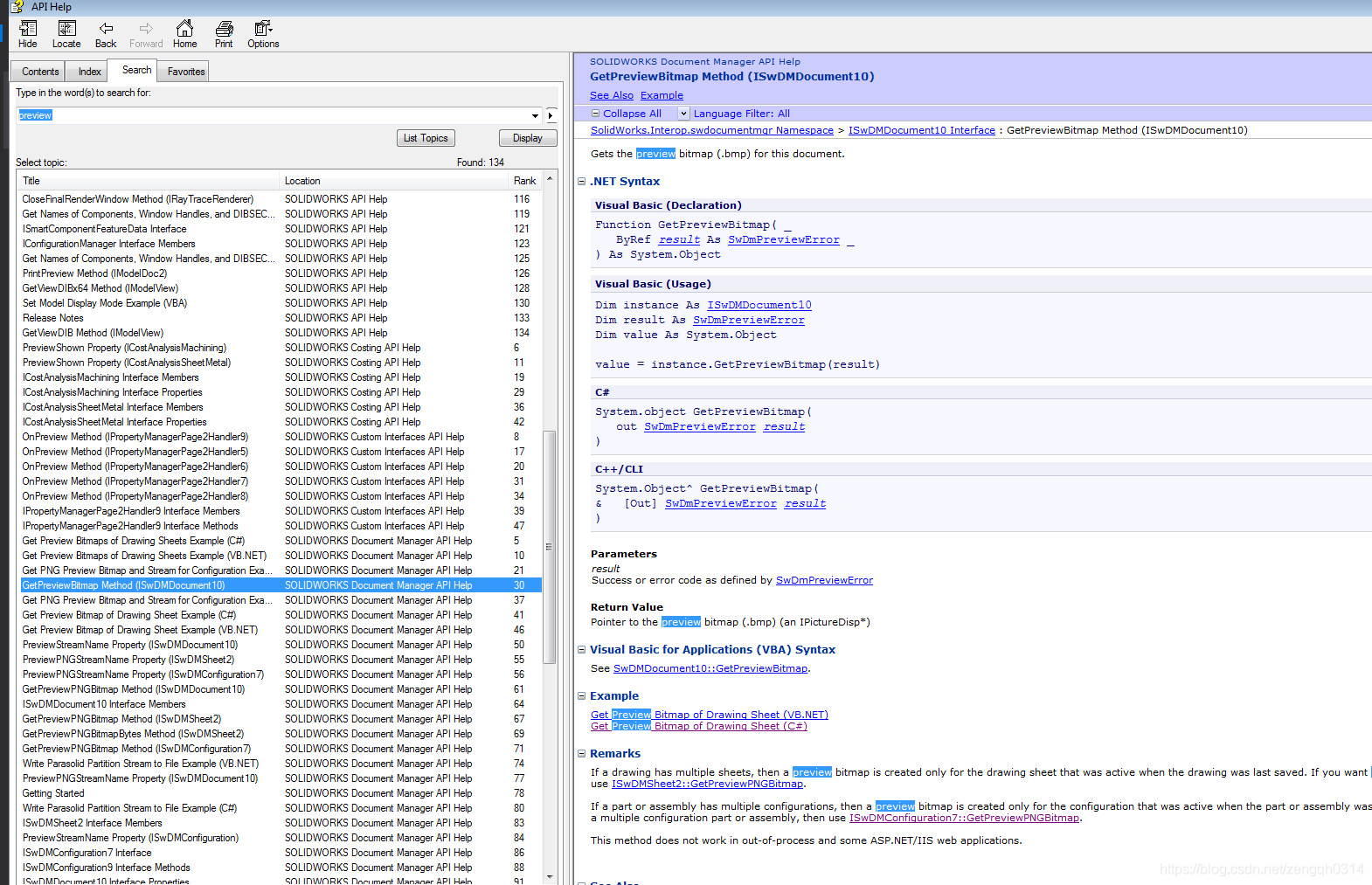Open the Options toolbar menu
The height and width of the screenshot is (885, 1372).
pos(263,34)
